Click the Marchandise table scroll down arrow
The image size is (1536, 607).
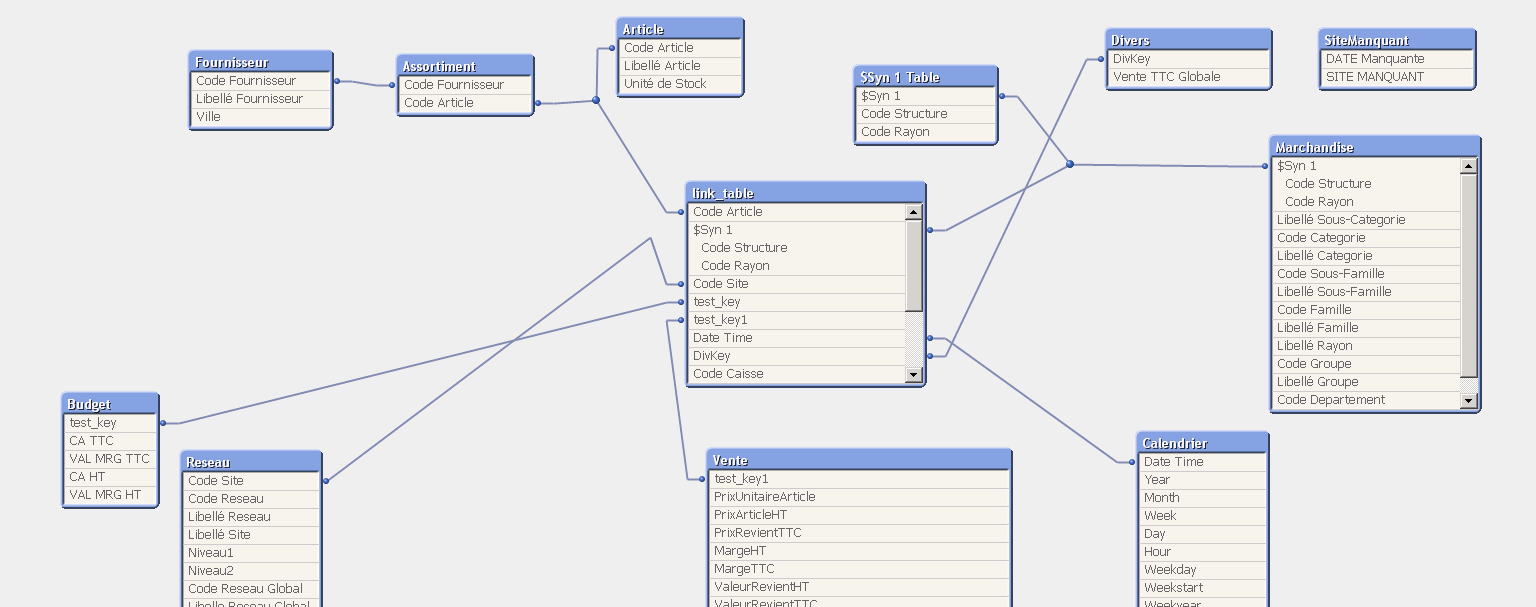click(1468, 400)
